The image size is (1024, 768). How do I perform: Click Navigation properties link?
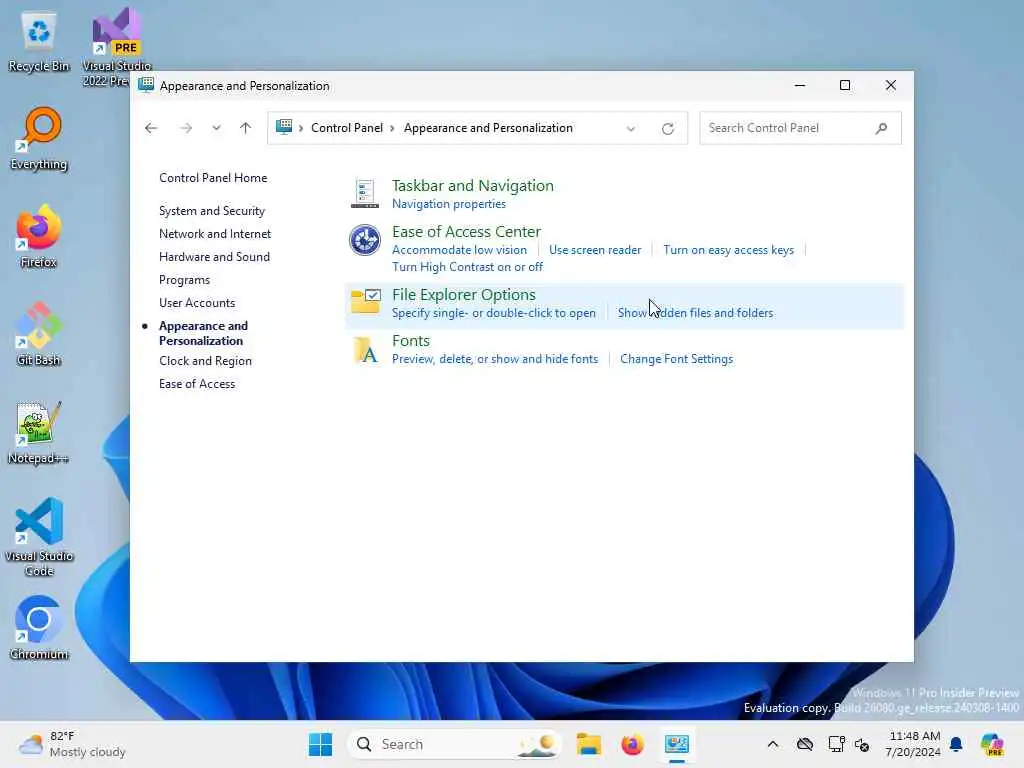(x=449, y=204)
